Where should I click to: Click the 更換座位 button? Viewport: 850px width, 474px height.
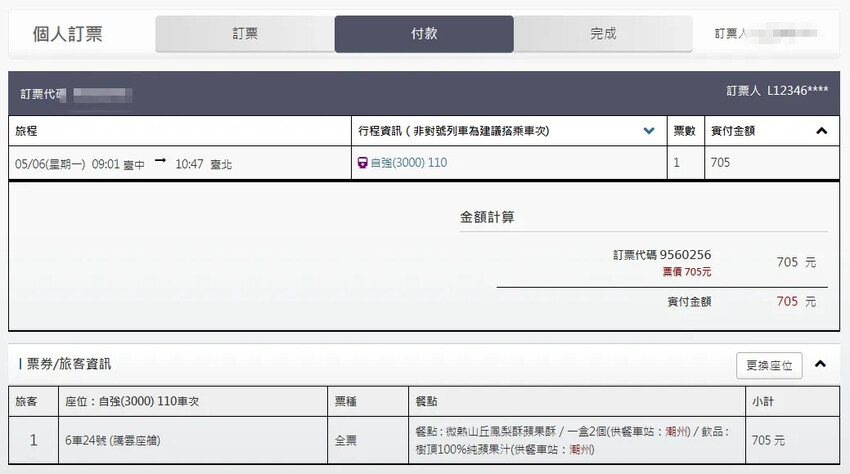[x=769, y=366]
